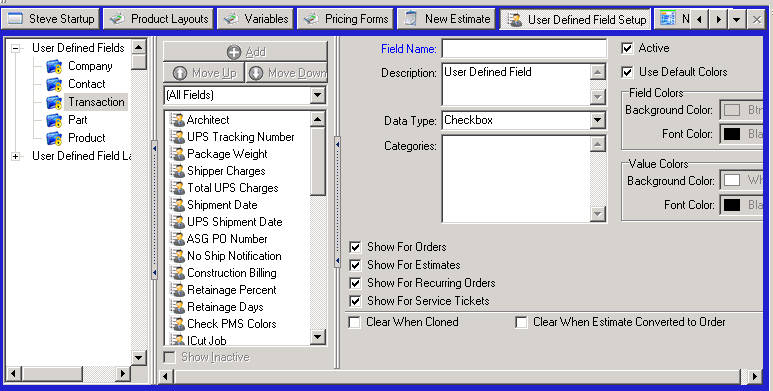Click the icon beside Package Weight

pyautogui.click(x=177, y=154)
